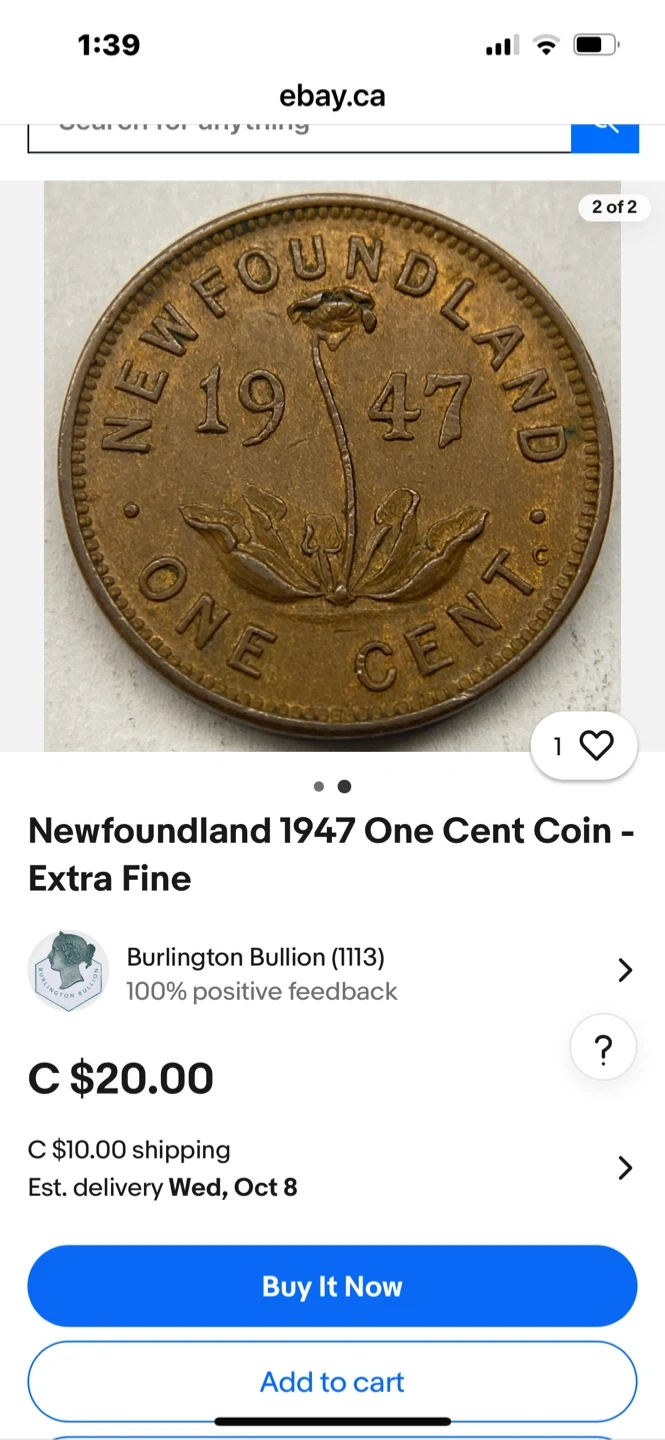Image resolution: width=665 pixels, height=1440 pixels.
Task: Tap the cellular signal bars icon
Action: click(x=500, y=45)
